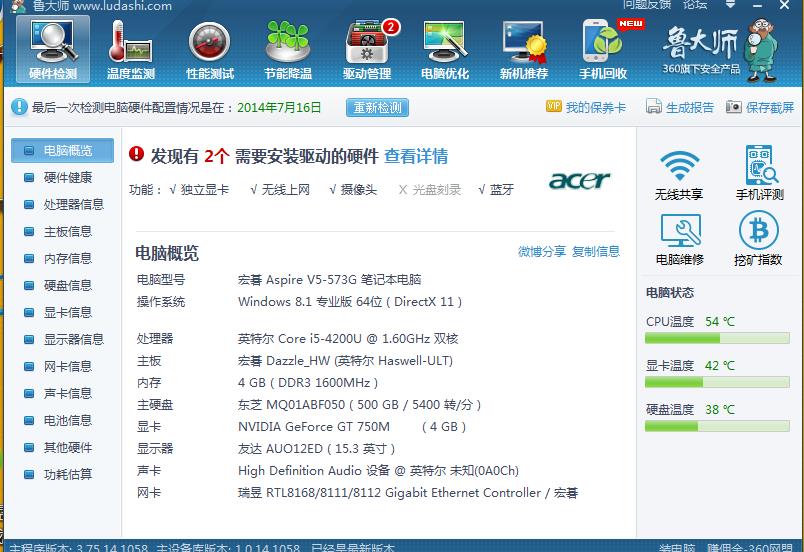
Task: Click 保存截屏 link
Action: pos(770,107)
